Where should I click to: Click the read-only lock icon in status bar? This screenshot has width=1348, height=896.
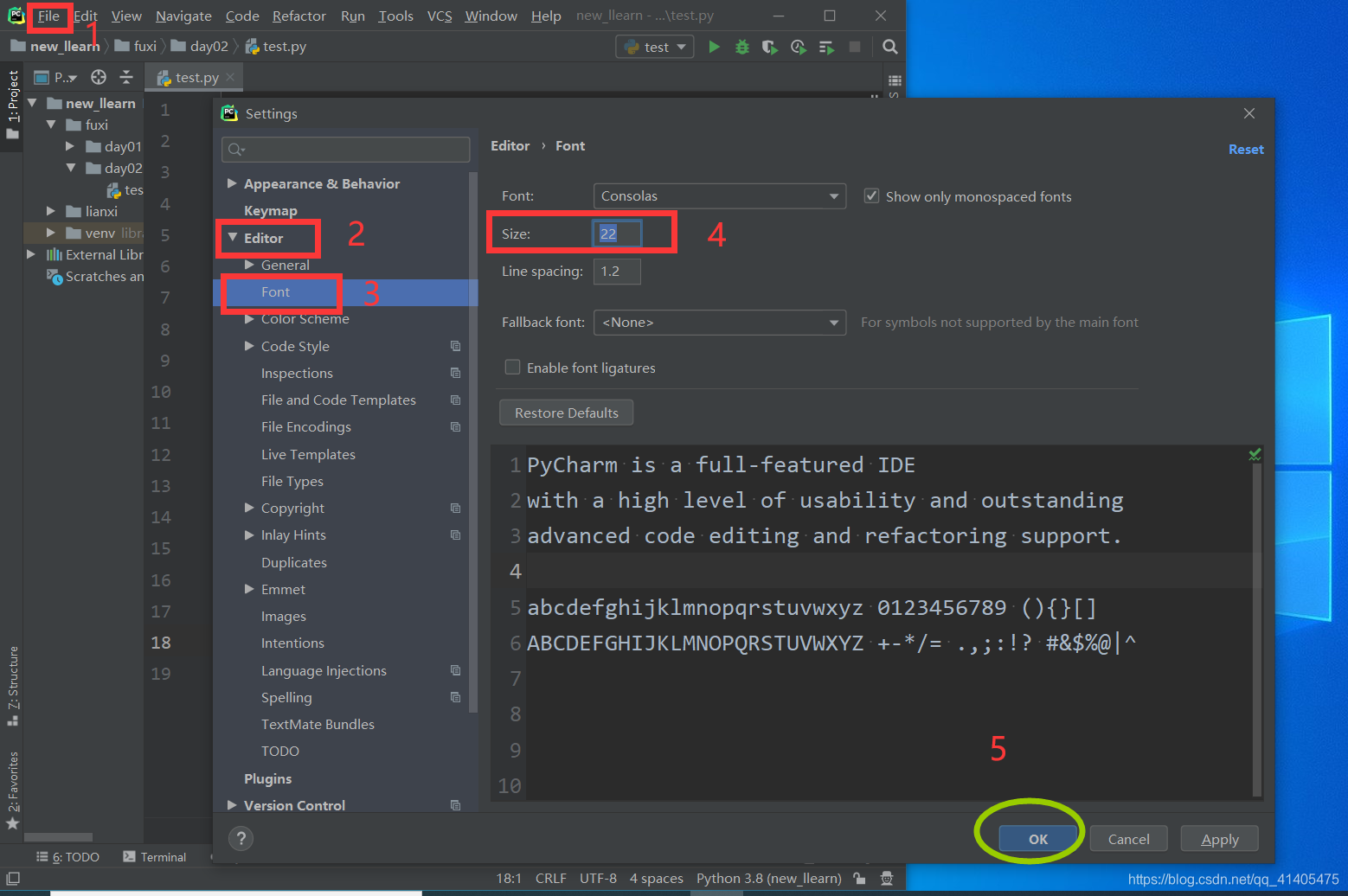pyautogui.click(x=859, y=878)
